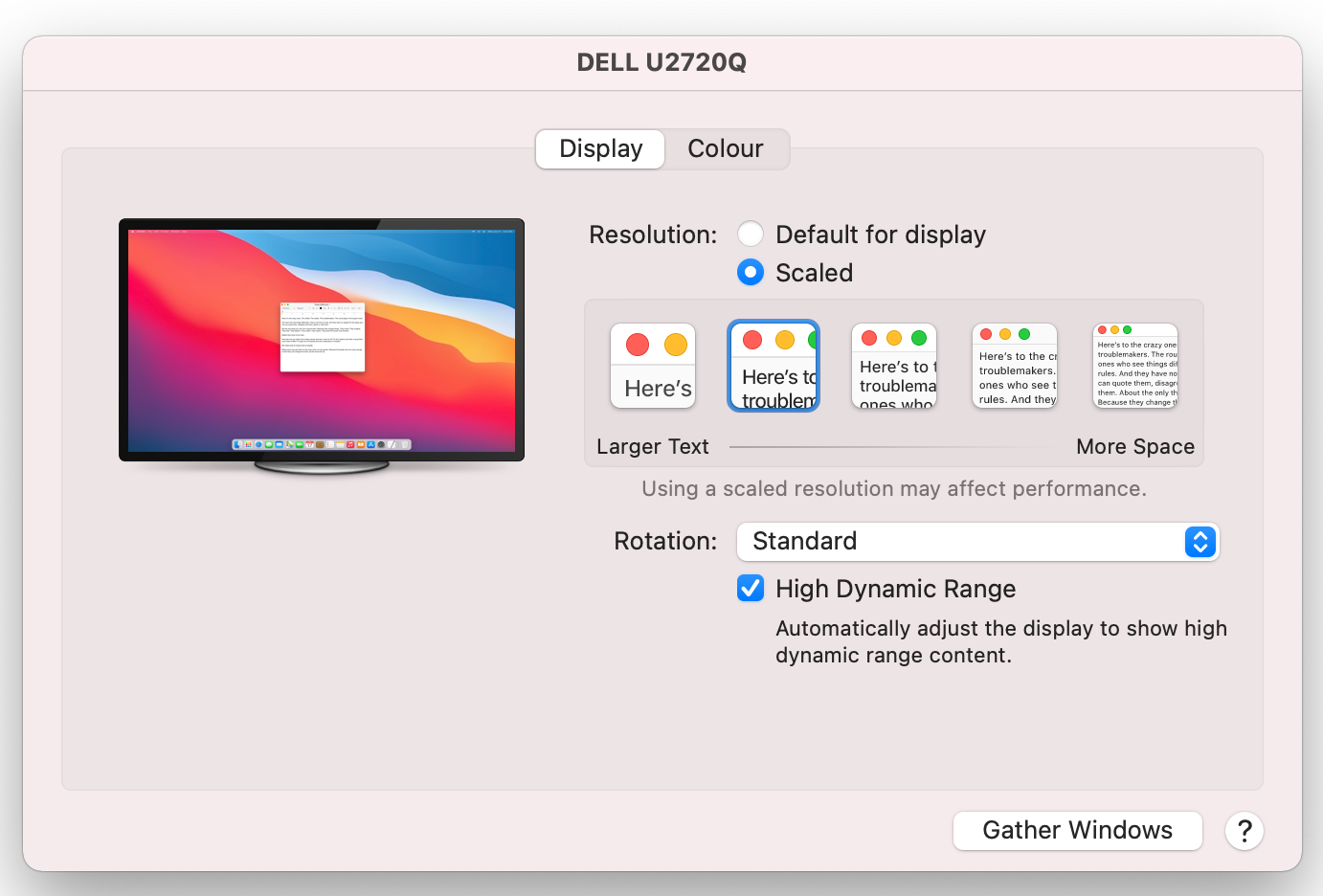Open the Rotation dropdown showing Standard
Screen dimensions: 1323x896
[977, 542]
